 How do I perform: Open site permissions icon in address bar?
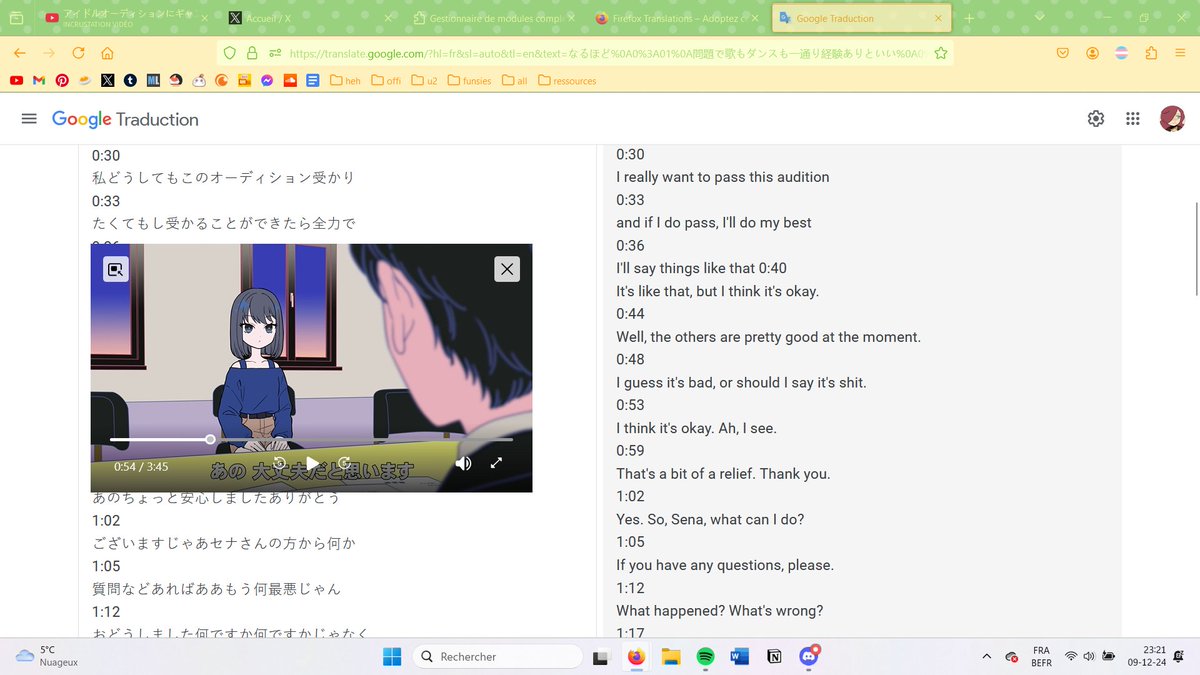[x=274, y=53]
